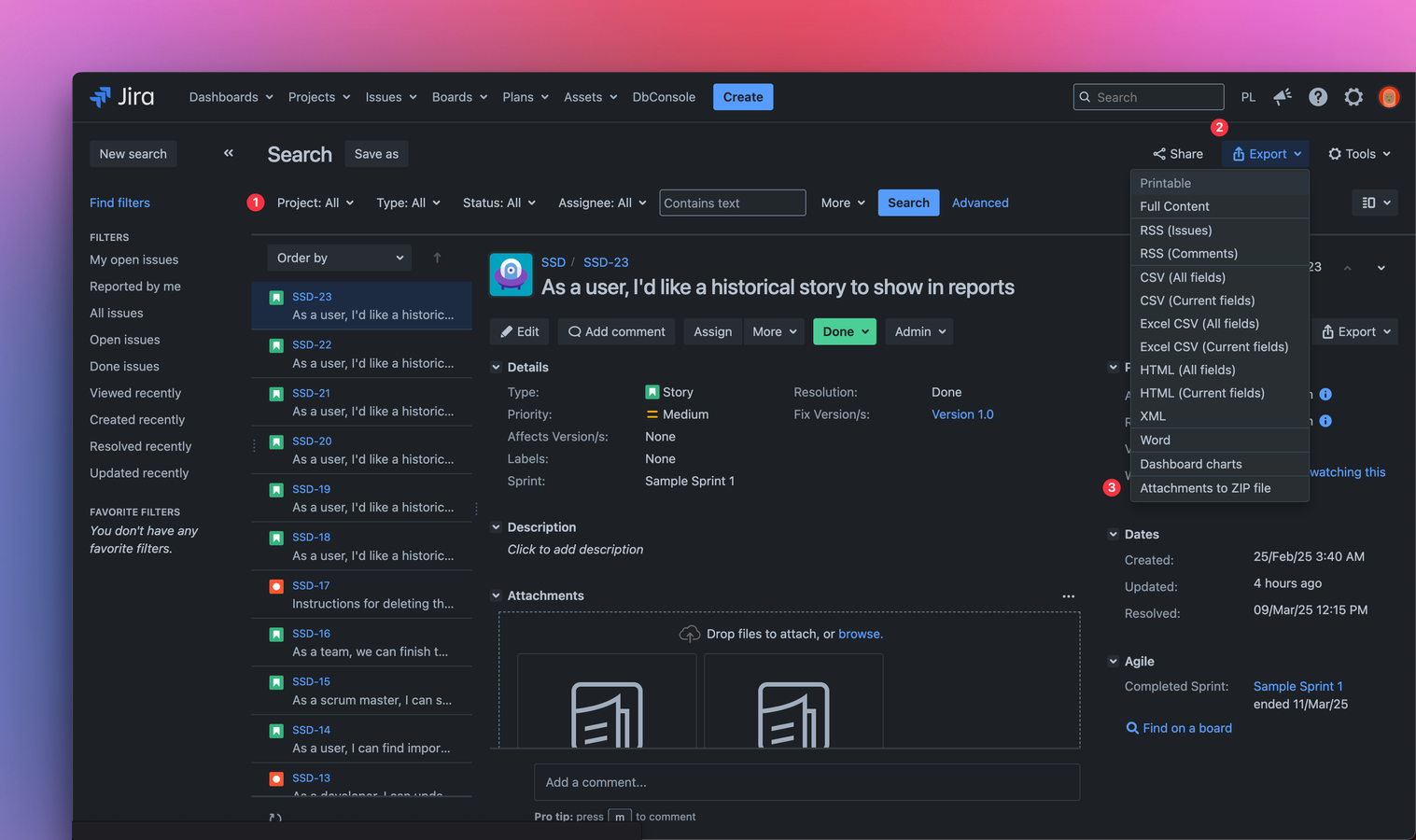Click the Save as button
The image size is (1416, 840).
pos(376,154)
